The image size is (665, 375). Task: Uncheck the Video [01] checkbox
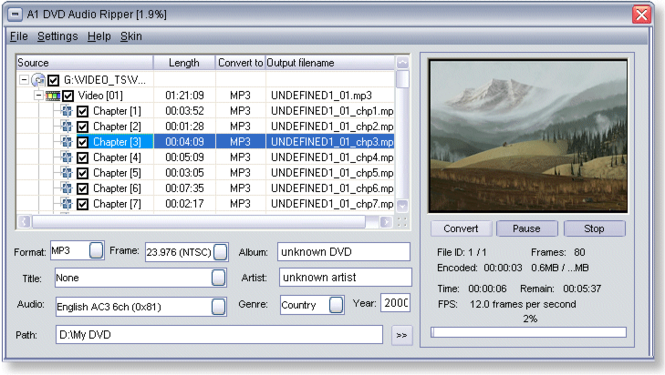point(68,96)
